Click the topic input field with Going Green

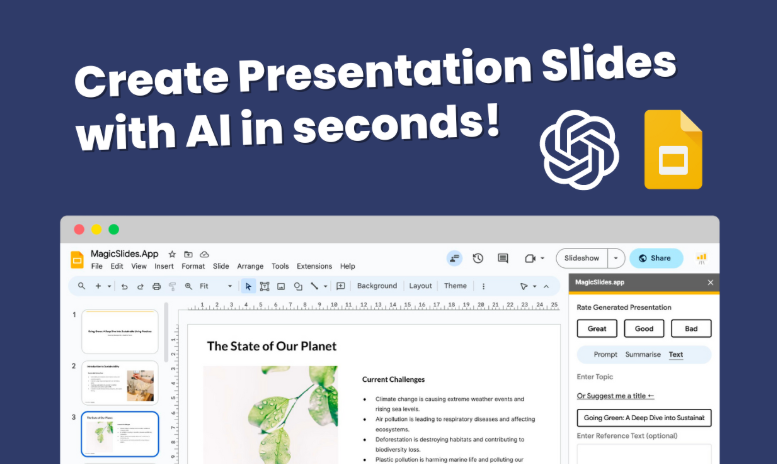[x=644, y=417]
